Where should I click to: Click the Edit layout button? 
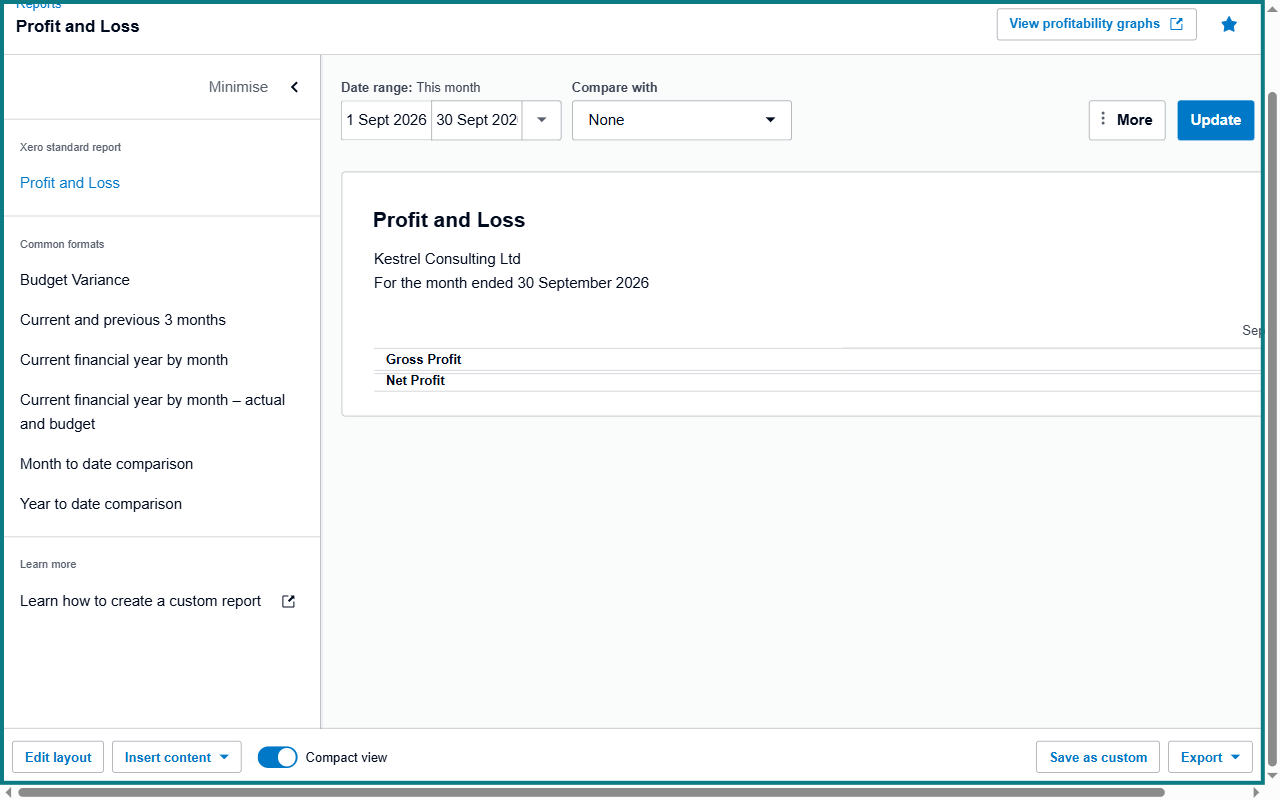[x=58, y=757]
